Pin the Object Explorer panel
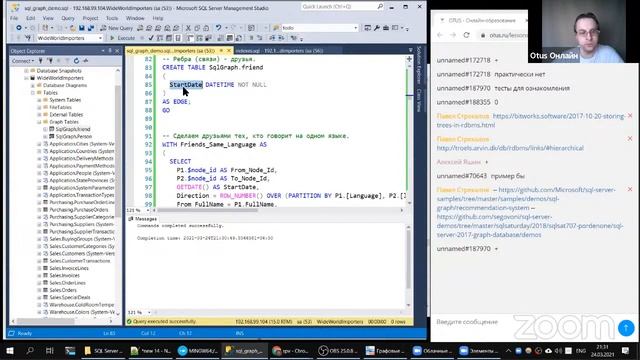Image resolution: width=640 pixels, height=360 pixels. [x=110, y=51]
